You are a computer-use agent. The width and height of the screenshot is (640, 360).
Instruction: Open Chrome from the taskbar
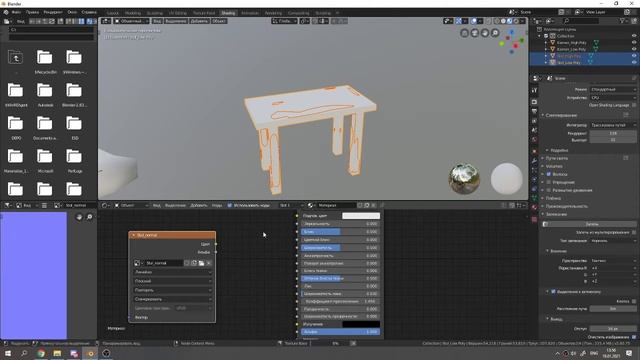41,353
